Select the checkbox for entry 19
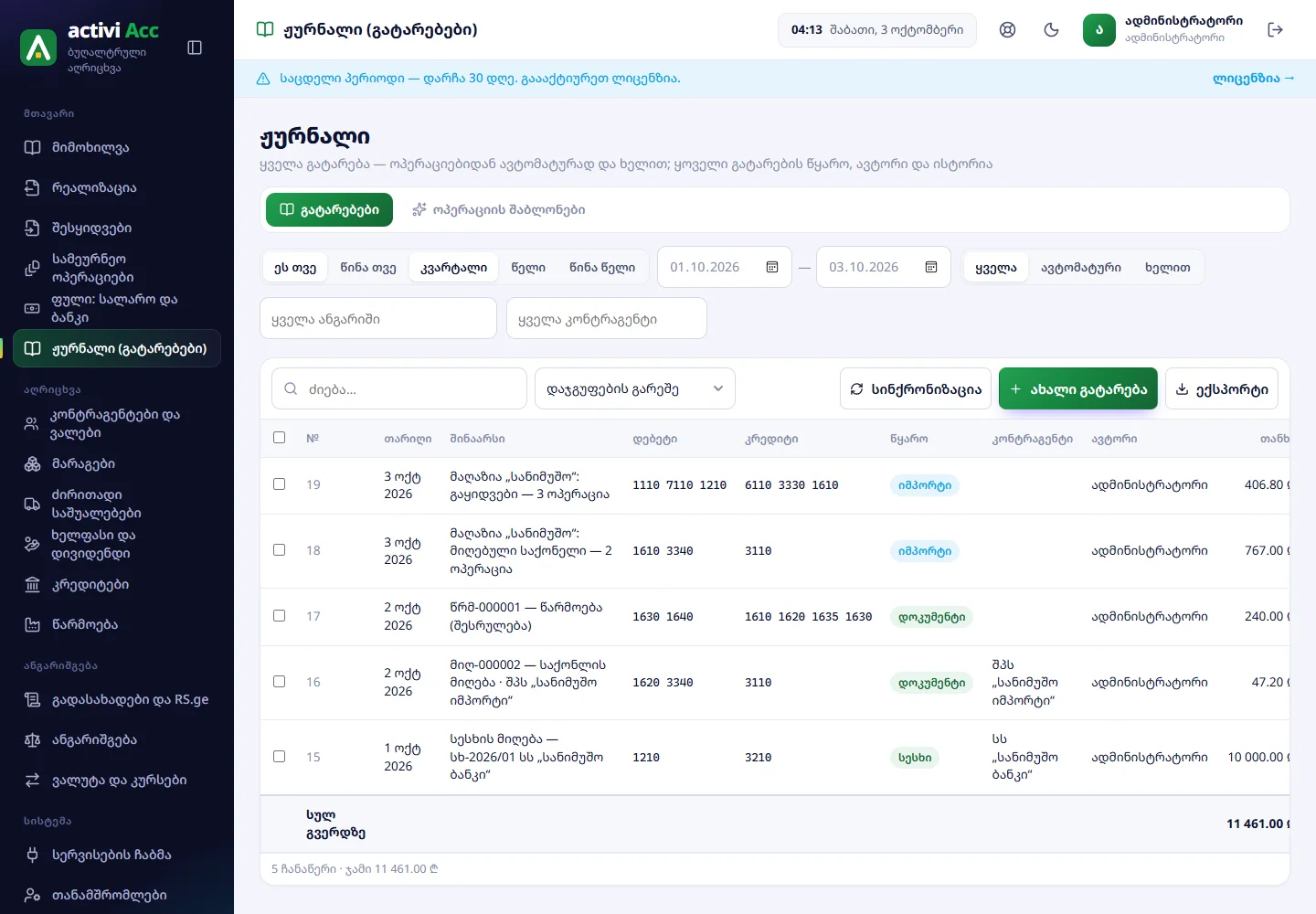This screenshot has width=1316, height=914. click(280, 484)
